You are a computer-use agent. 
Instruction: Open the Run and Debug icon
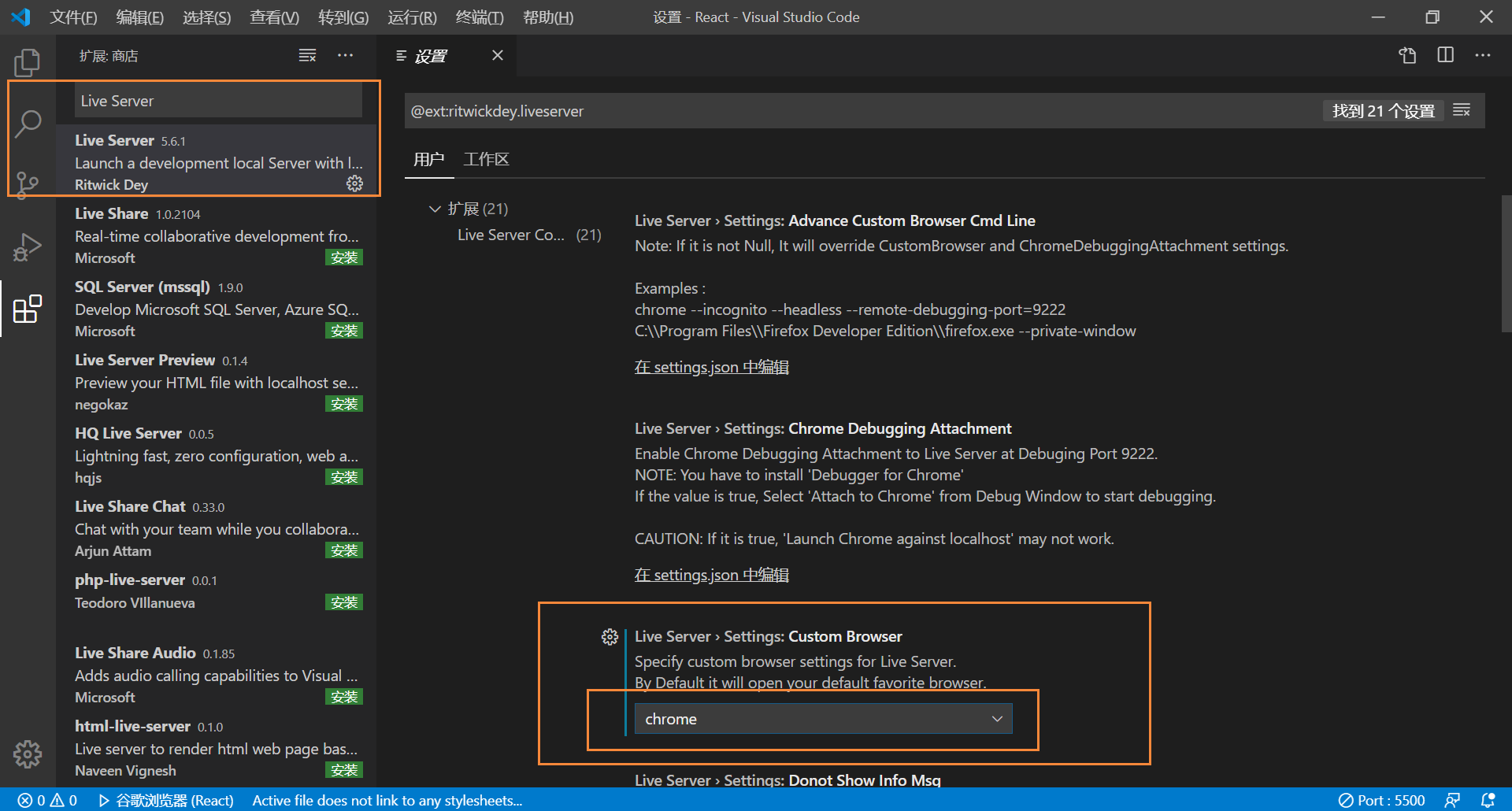(28, 246)
